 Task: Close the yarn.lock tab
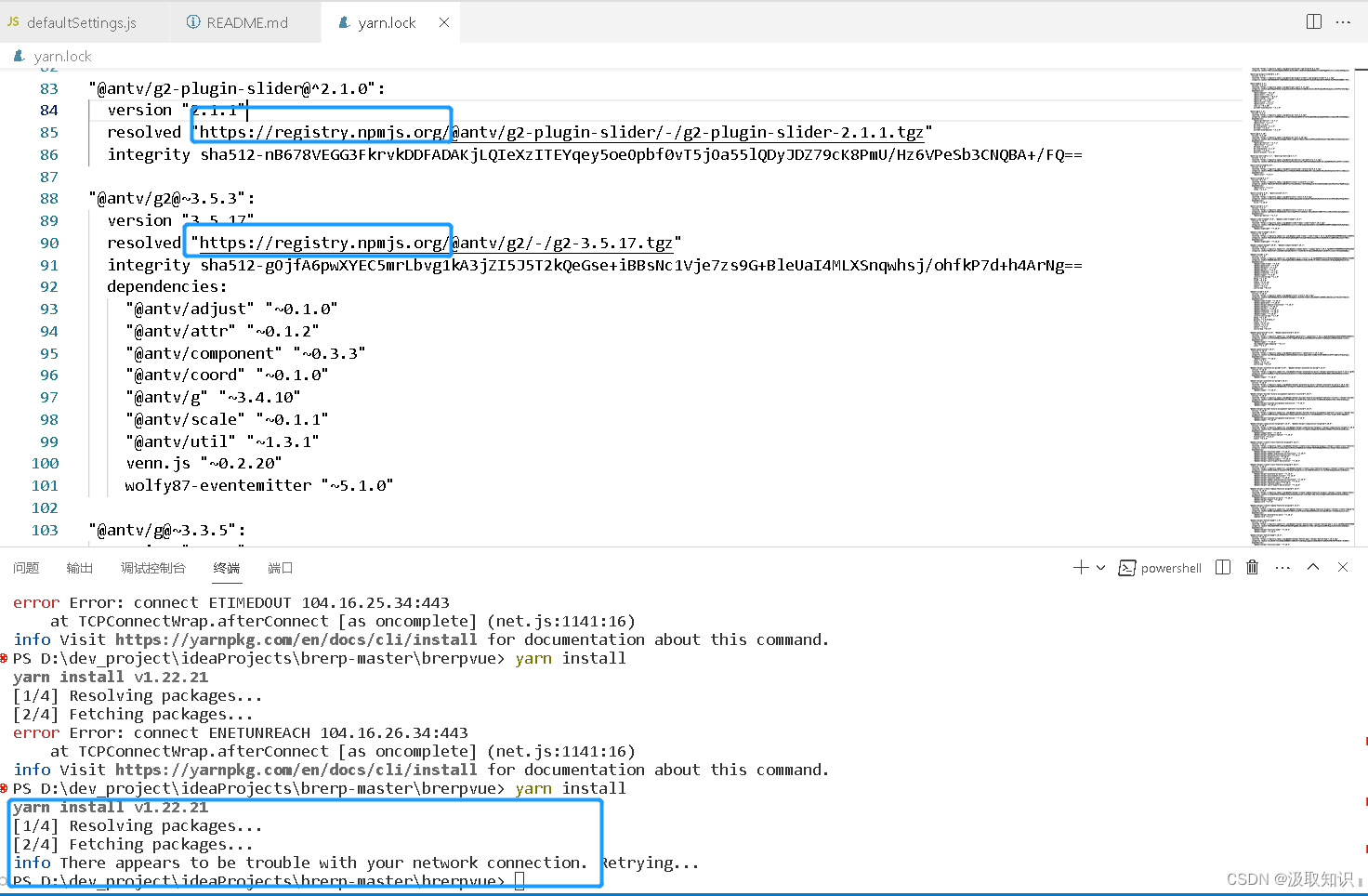point(444,22)
